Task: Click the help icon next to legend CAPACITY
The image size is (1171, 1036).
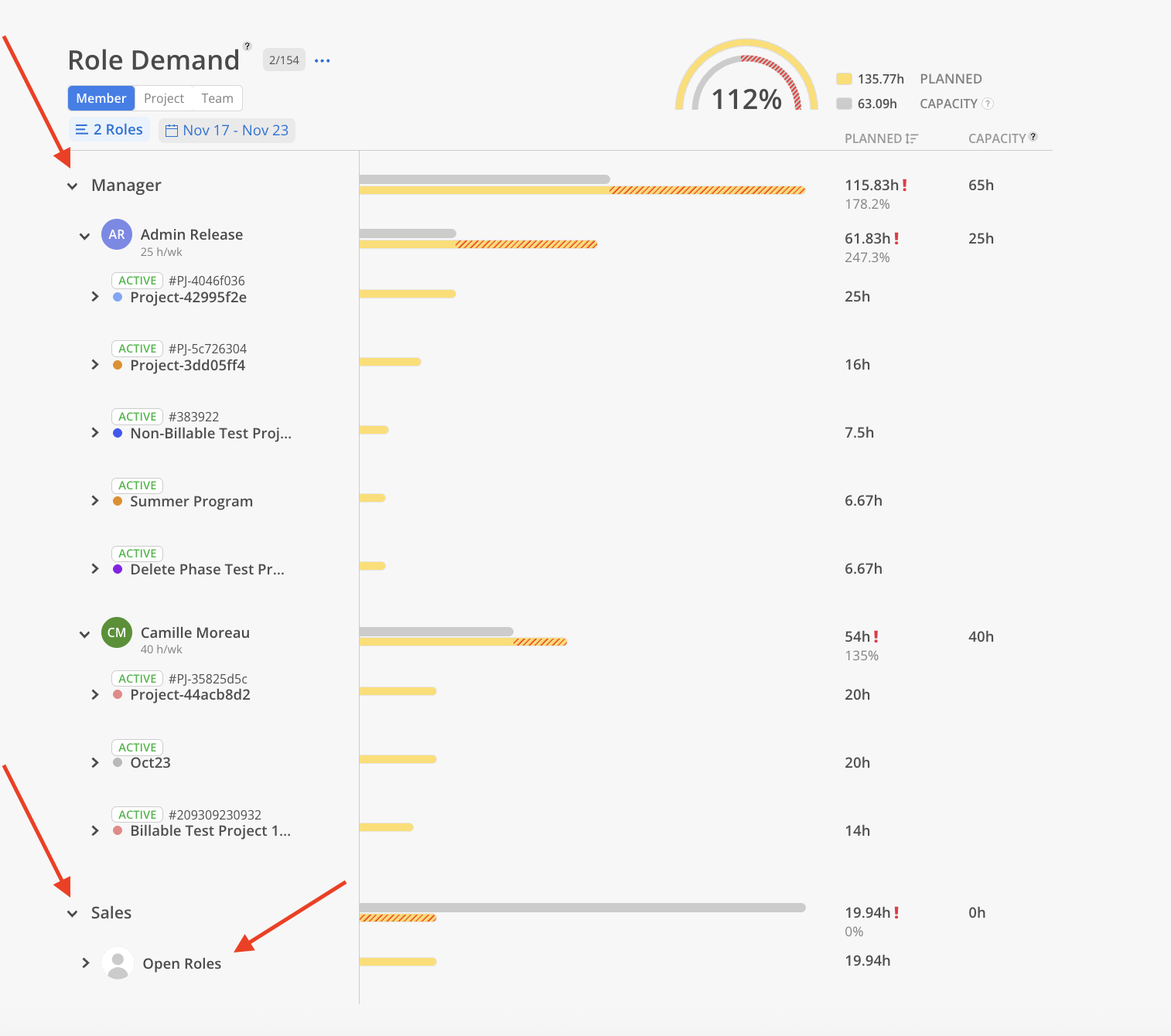Action: pyautogui.click(x=988, y=104)
